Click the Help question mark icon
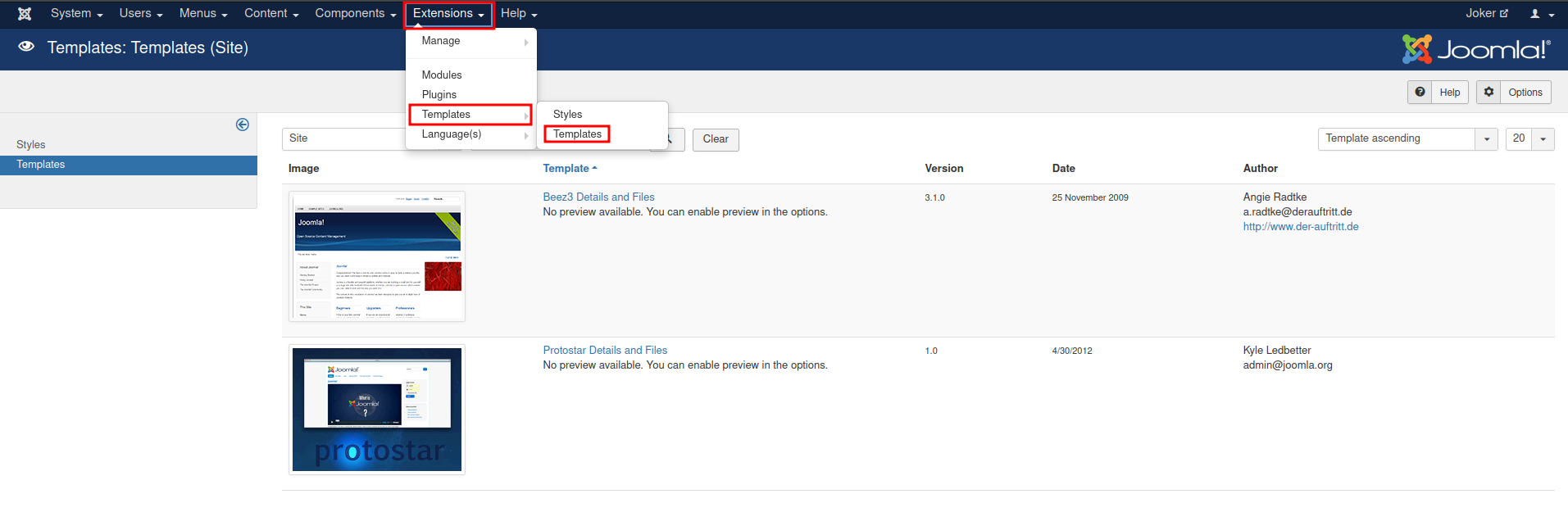The height and width of the screenshot is (512, 1568). pos(1420,92)
